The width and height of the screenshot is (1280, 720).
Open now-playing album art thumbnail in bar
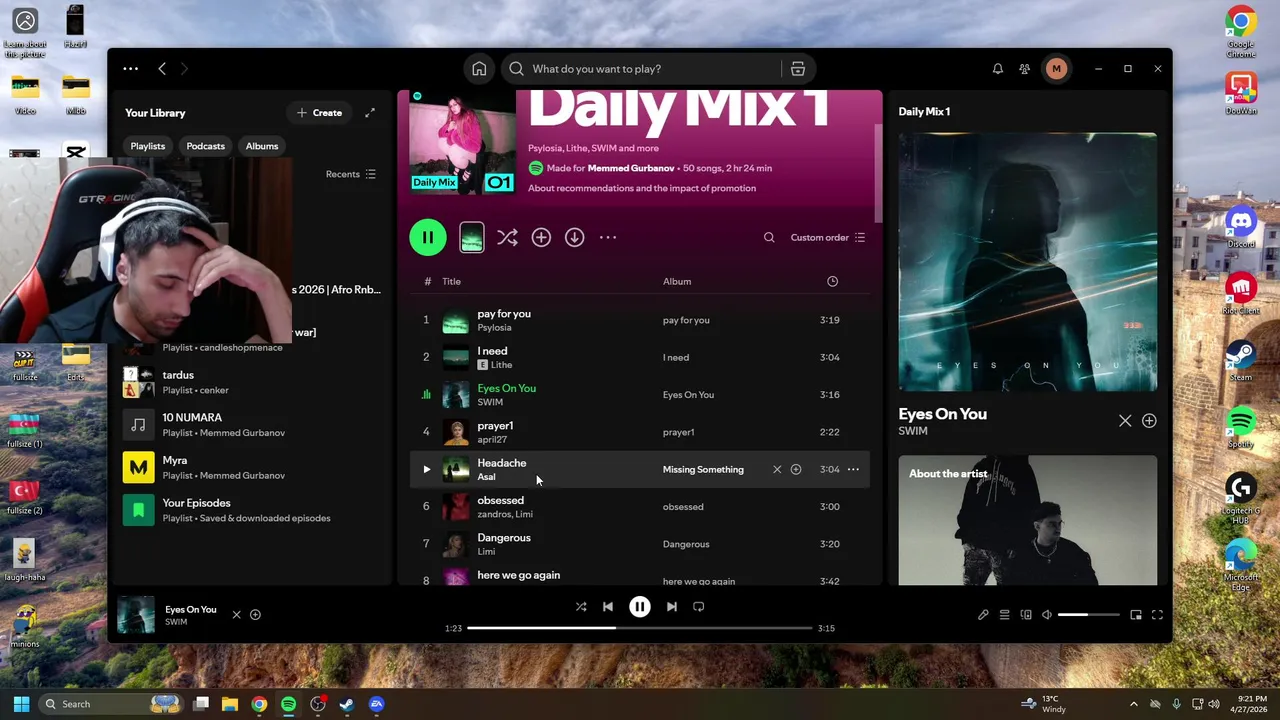(x=136, y=615)
